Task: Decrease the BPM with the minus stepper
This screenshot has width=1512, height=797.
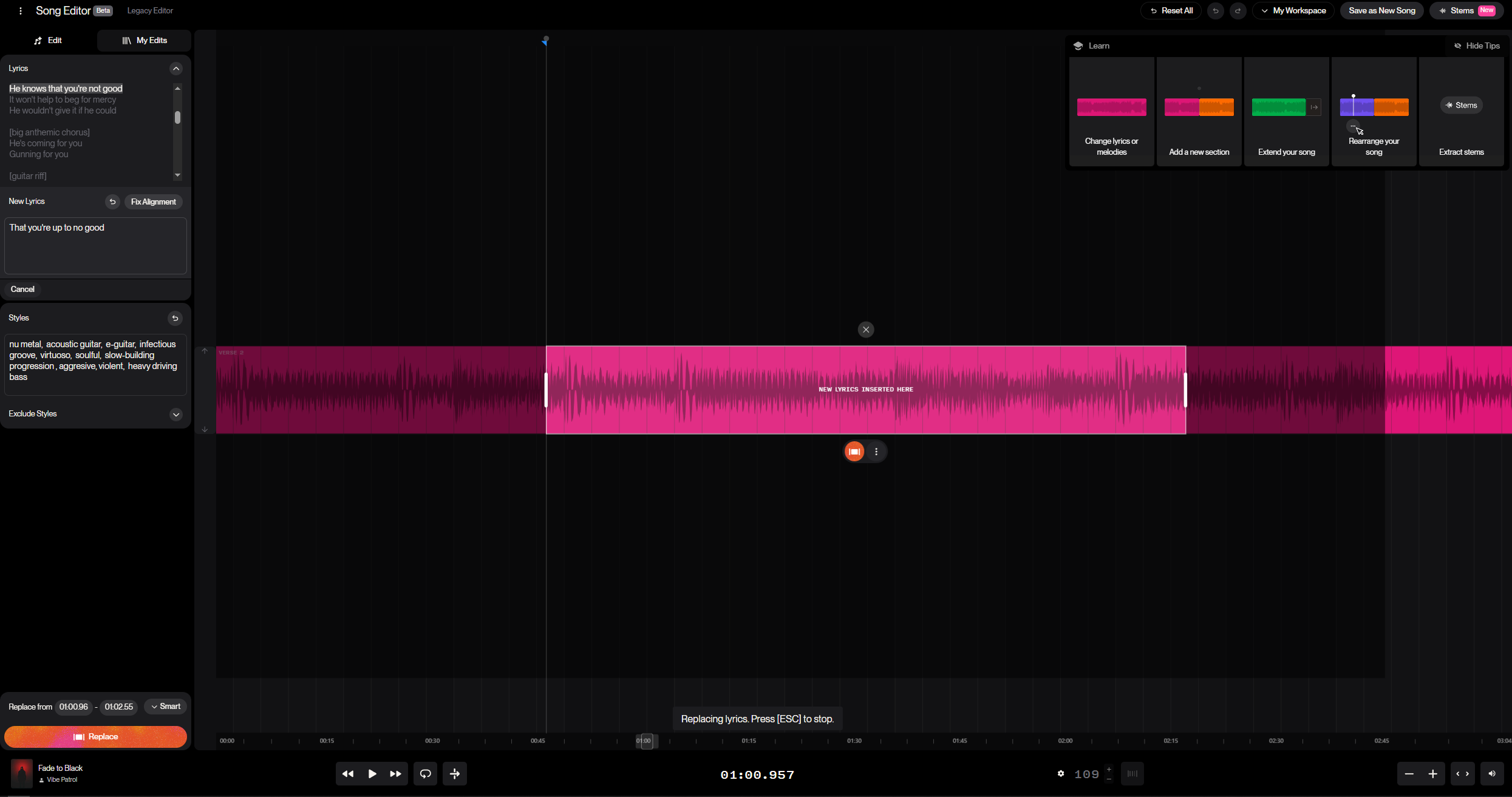Action: [1109, 779]
